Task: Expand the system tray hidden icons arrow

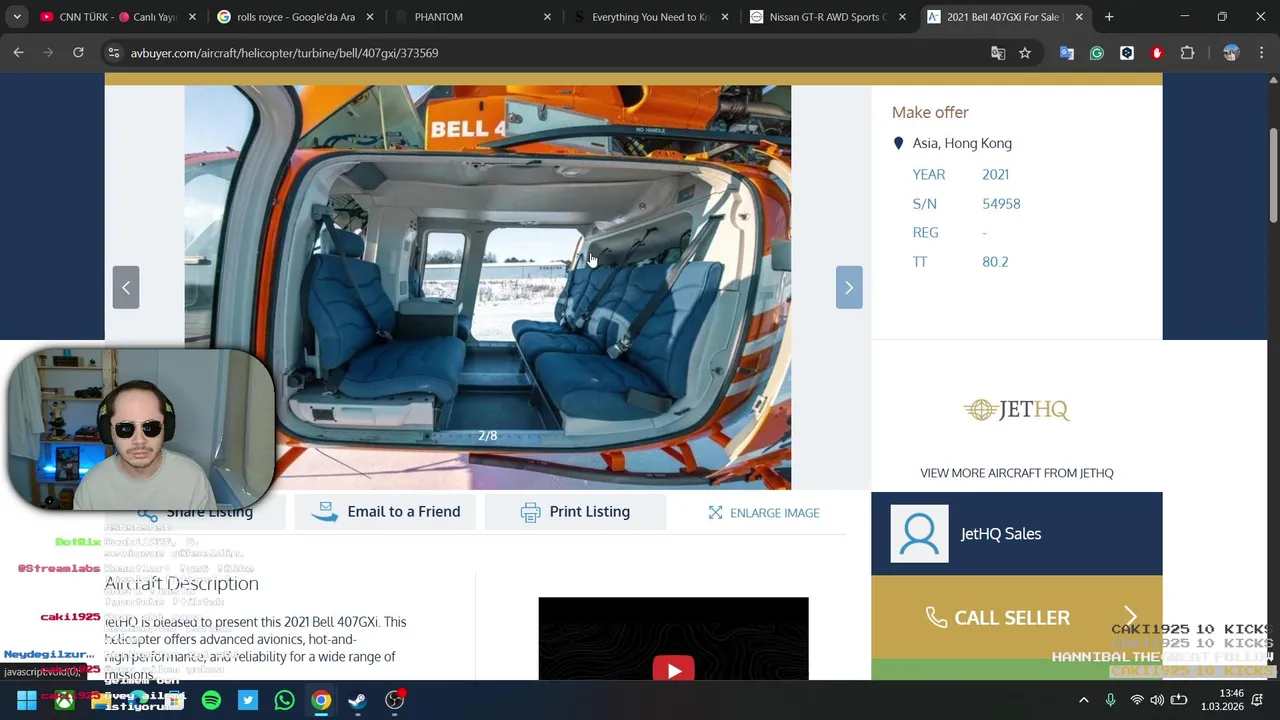Action: (1084, 700)
